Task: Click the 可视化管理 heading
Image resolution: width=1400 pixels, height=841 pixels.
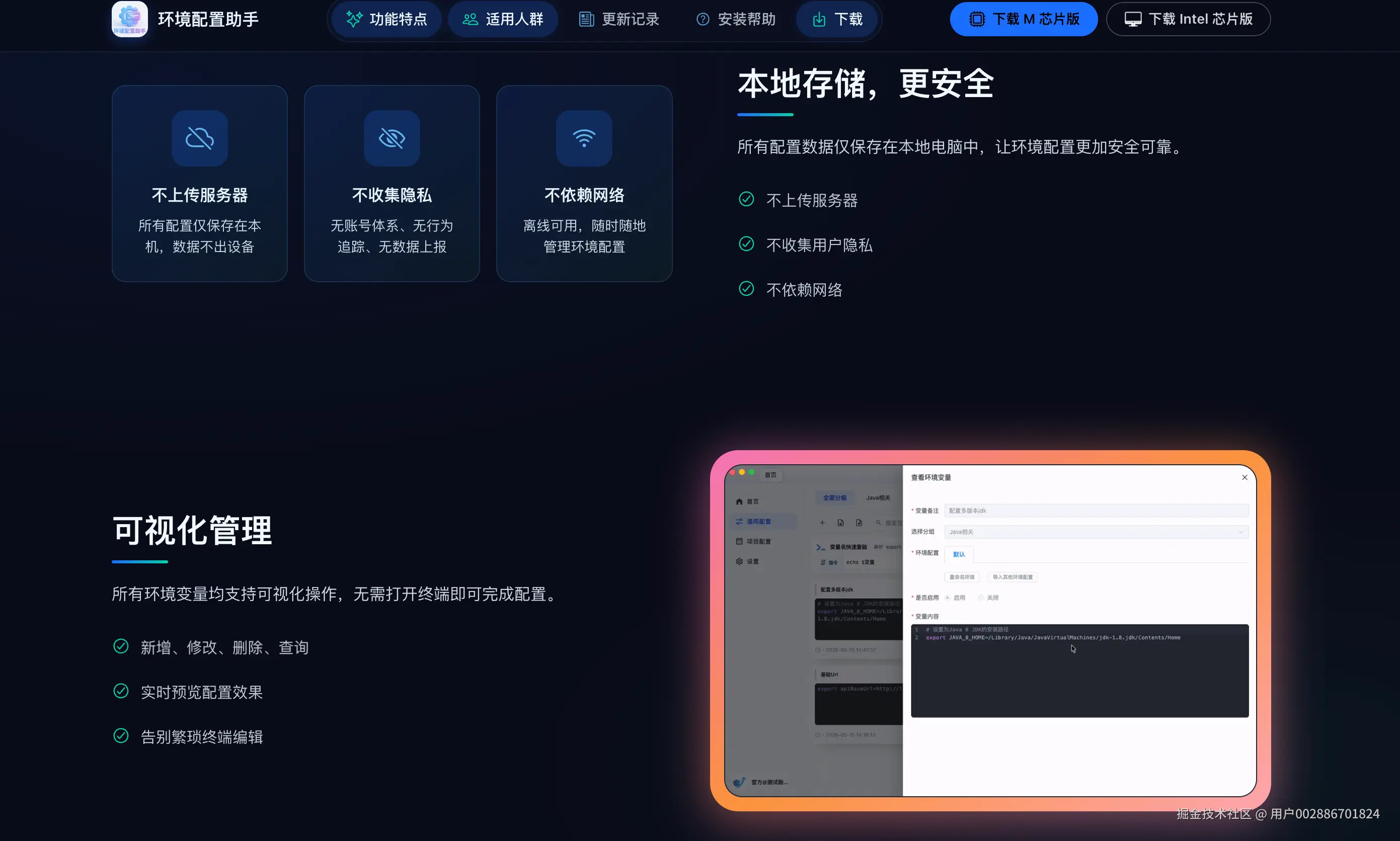Action: (x=192, y=531)
